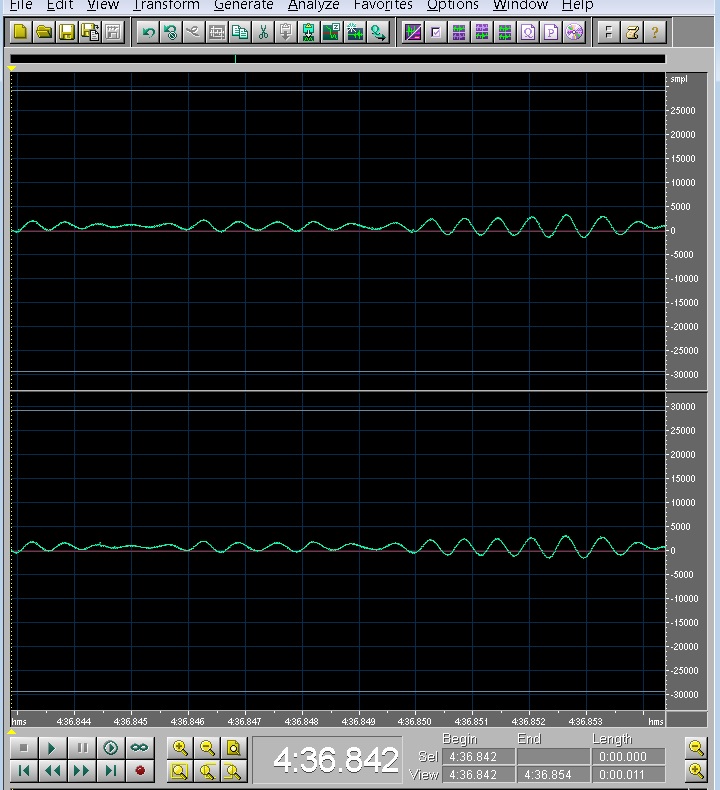
Task: Open the Analyze menu
Action: [x=313, y=5]
